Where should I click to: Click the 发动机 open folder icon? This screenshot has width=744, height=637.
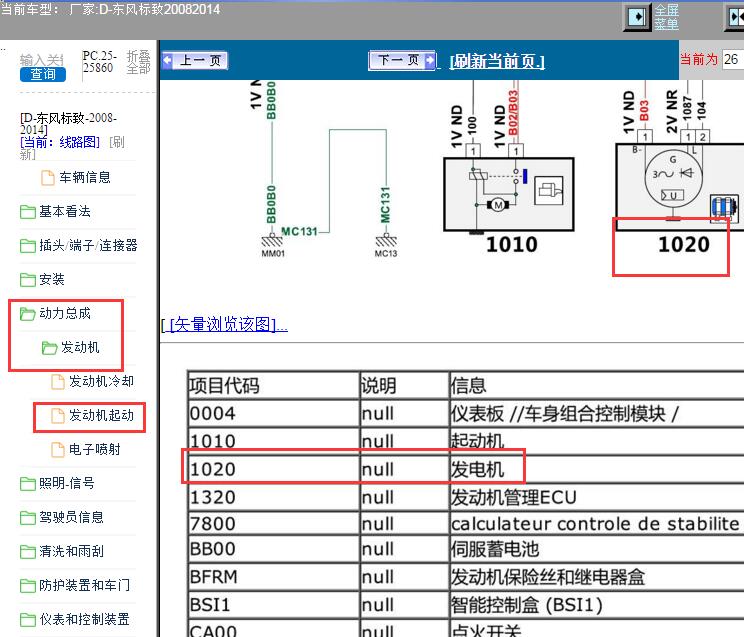click(x=49, y=348)
